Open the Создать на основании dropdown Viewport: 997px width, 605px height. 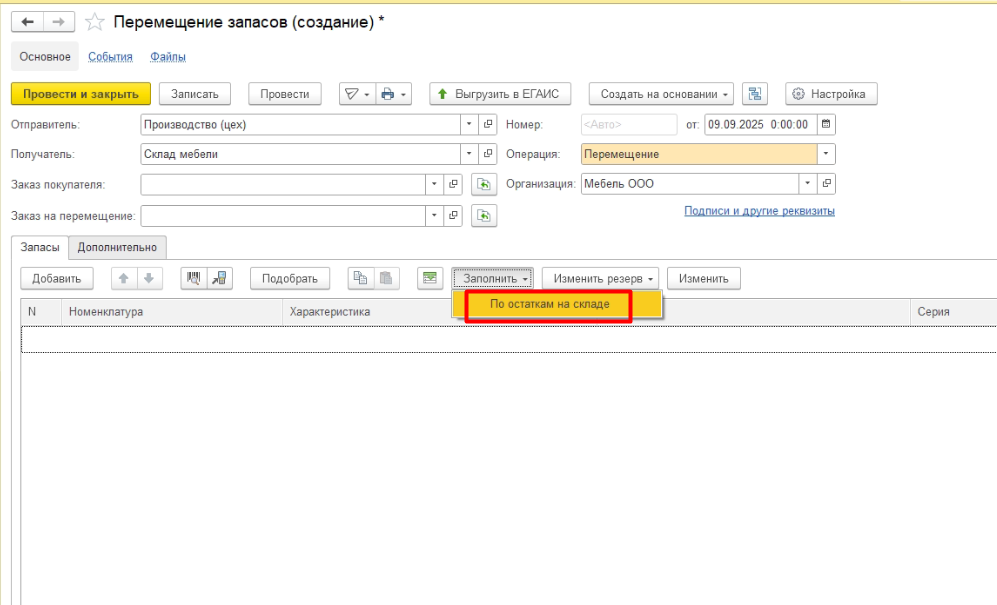[x=661, y=94]
